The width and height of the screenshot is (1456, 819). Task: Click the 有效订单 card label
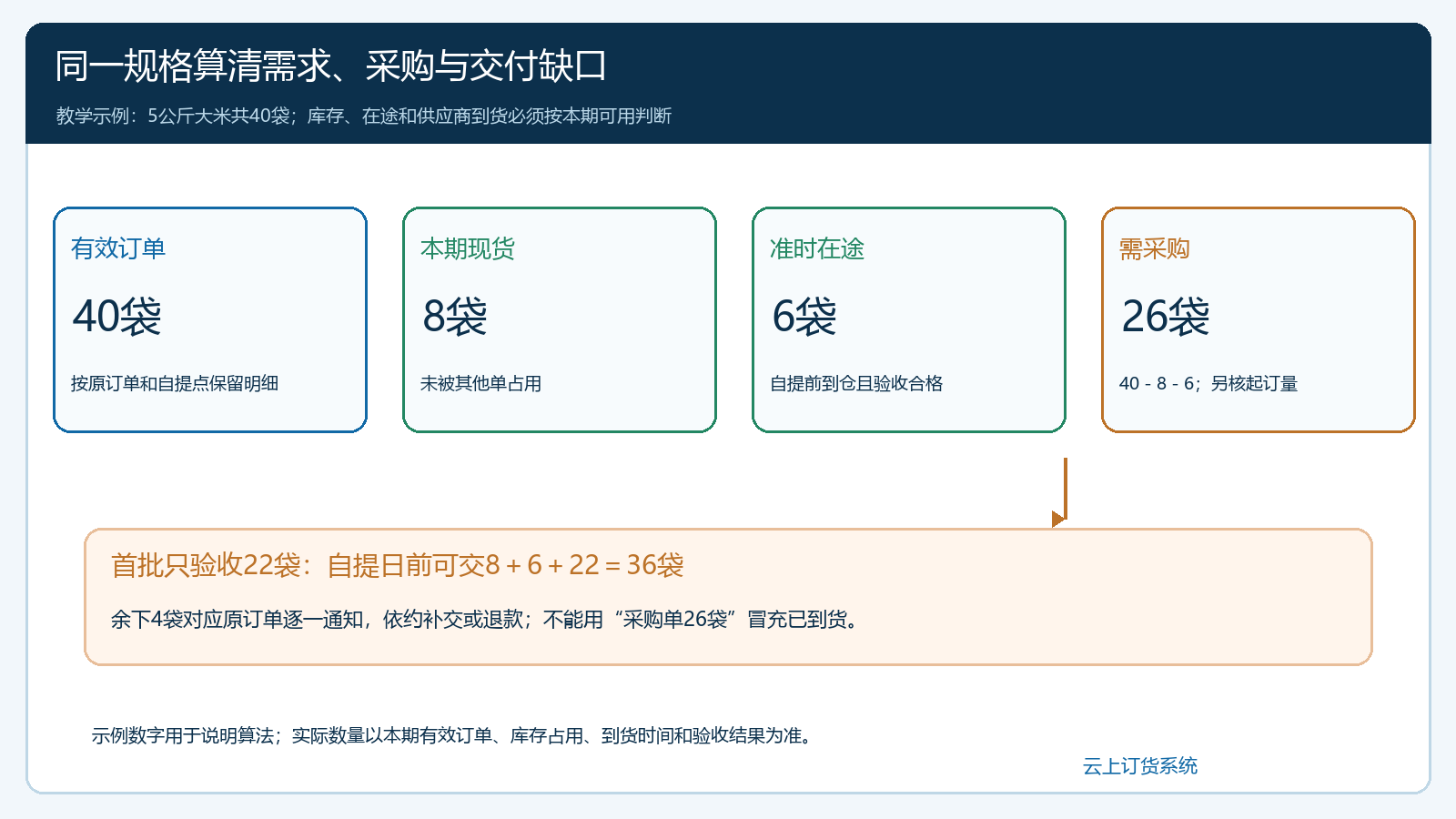coord(118,248)
